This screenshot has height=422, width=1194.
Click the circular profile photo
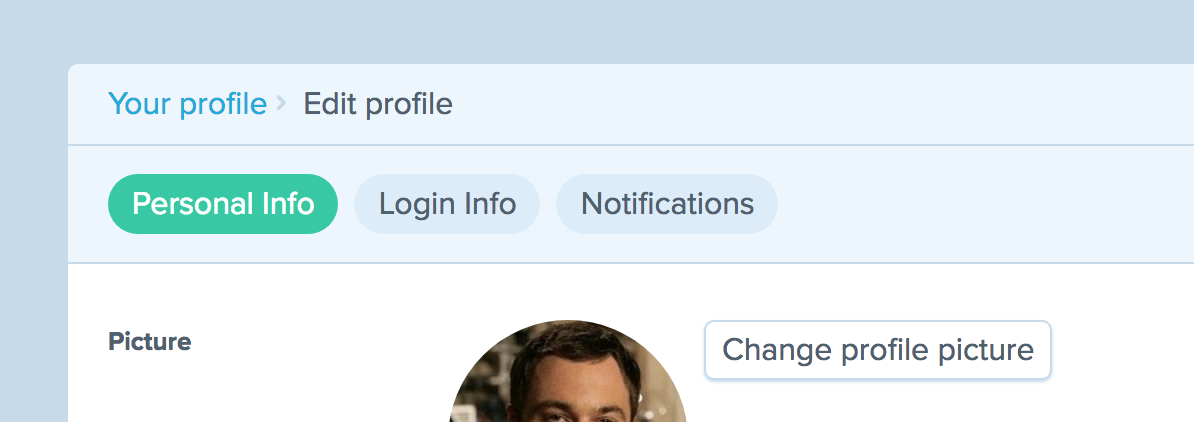(x=568, y=372)
